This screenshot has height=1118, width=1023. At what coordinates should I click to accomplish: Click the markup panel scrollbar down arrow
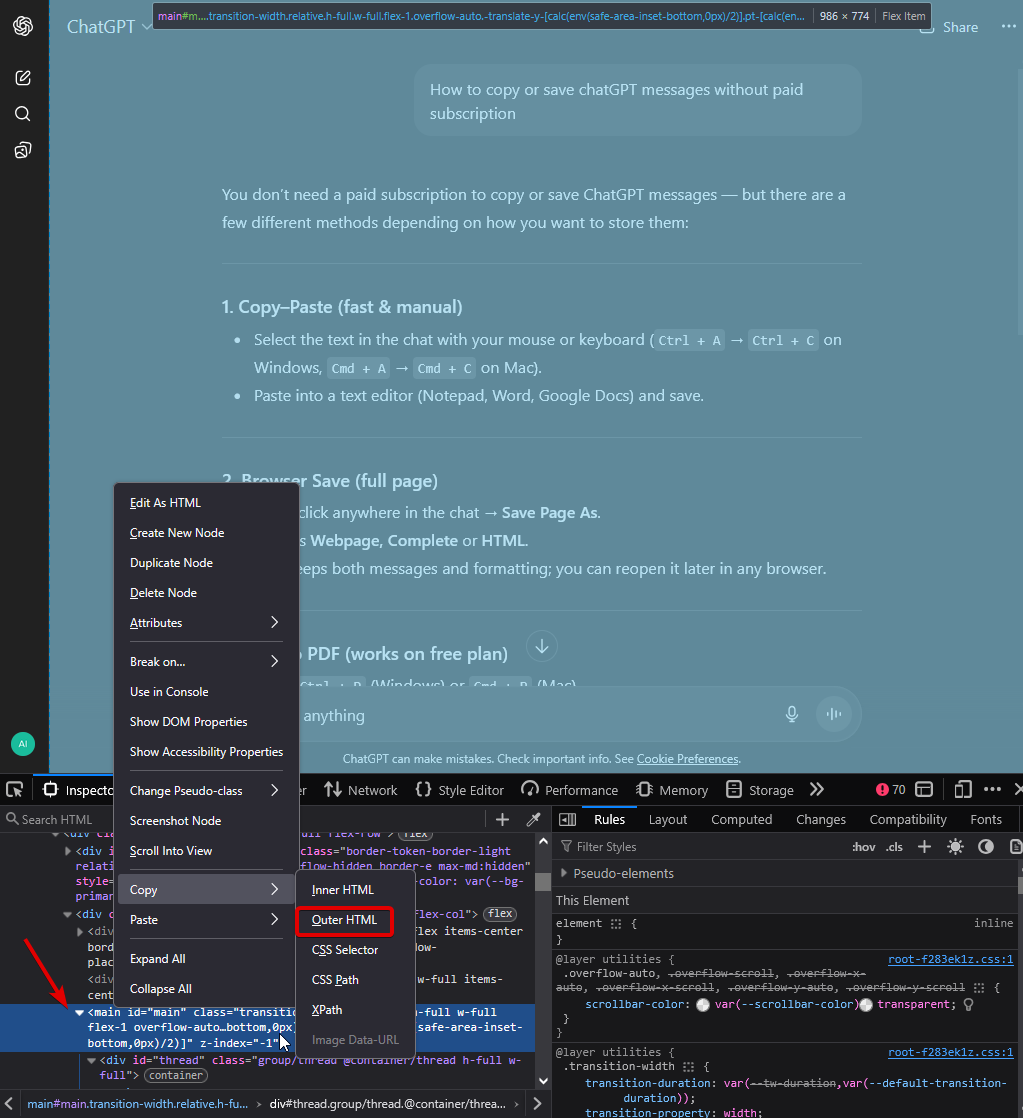[x=543, y=1080]
